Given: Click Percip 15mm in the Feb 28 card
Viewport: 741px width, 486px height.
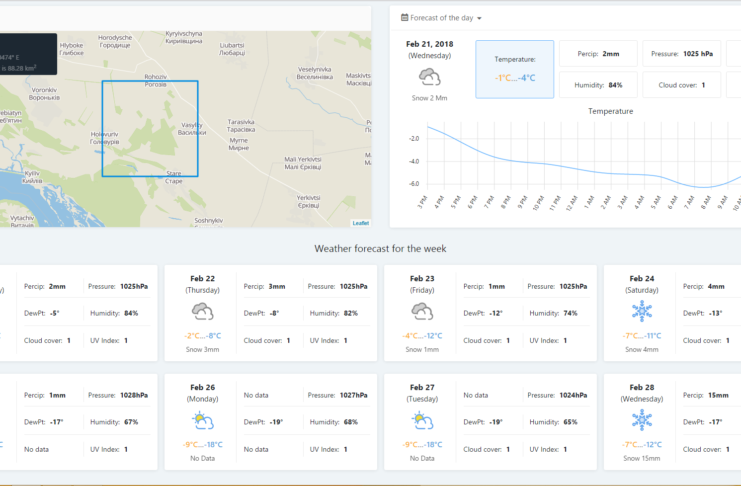Looking at the screenshot, I should (x=706, y=395).
